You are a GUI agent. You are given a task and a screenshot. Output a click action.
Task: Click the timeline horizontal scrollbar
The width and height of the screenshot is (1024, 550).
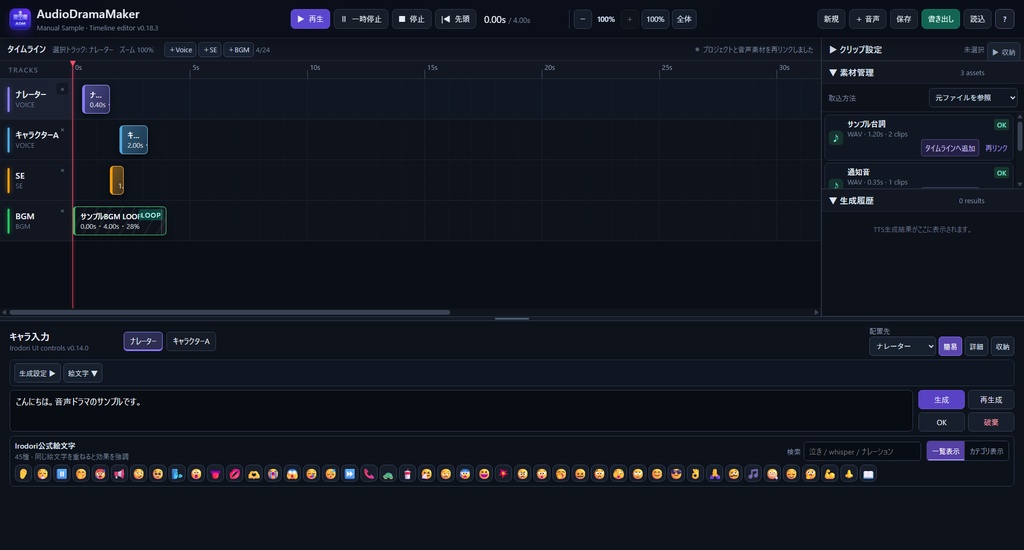pos(229,312)
